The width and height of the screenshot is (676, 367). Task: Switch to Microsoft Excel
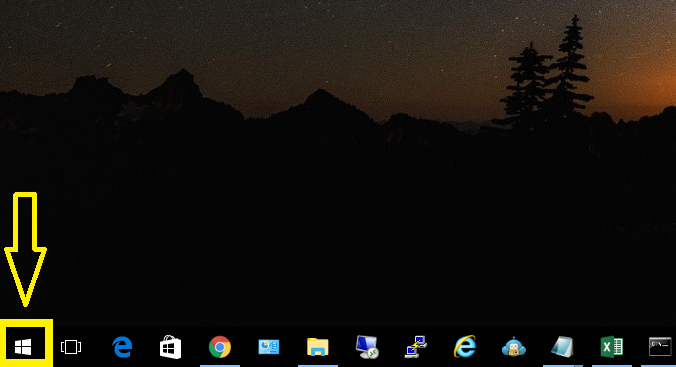click(x=611, y=347)
